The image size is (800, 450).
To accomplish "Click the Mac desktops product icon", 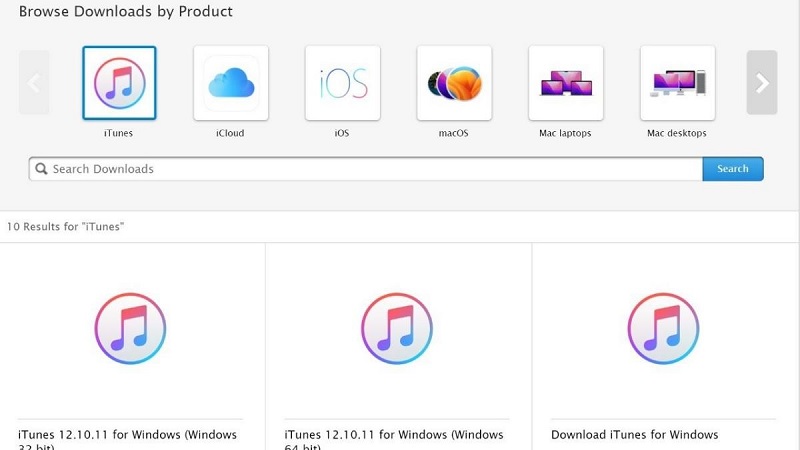I will pyautogui.click(x=677, y=83).
